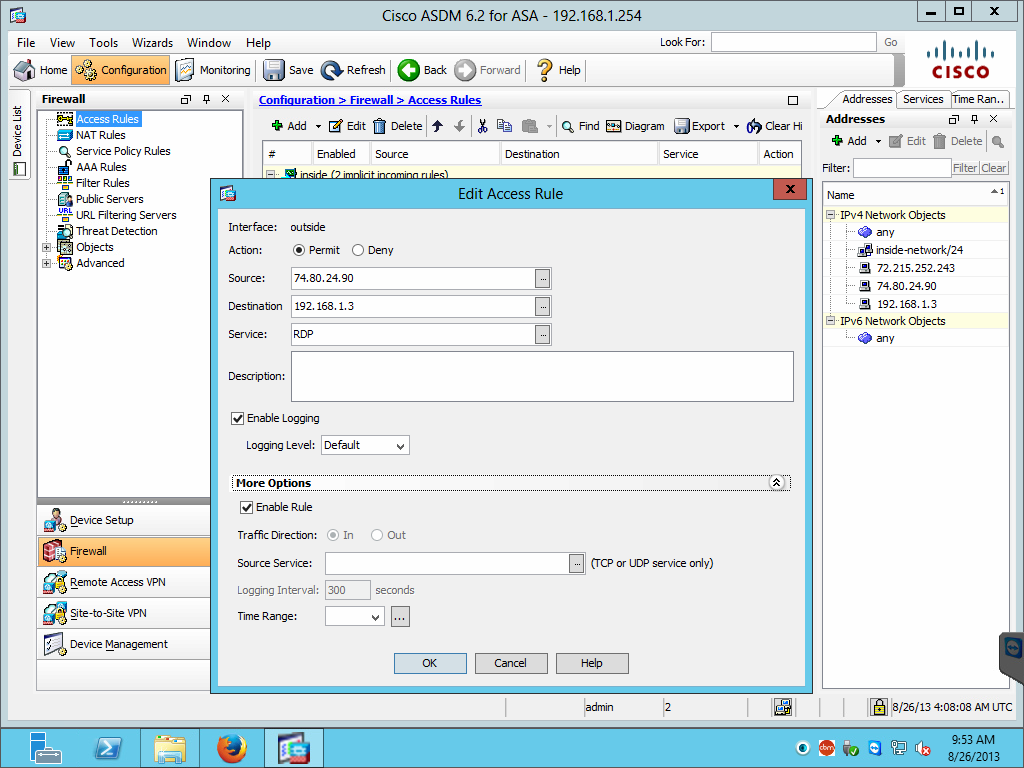
Task: Click the Site-to-Site VPN icon
Action: pyautogui.click(x=55, y=613)
